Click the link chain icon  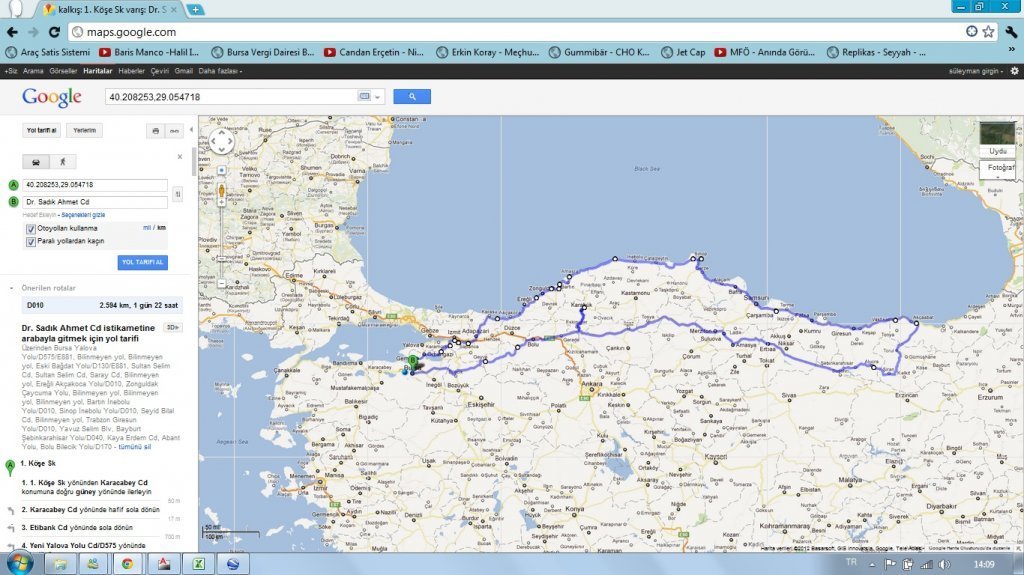pyautogui.click(x=174, y=130)
